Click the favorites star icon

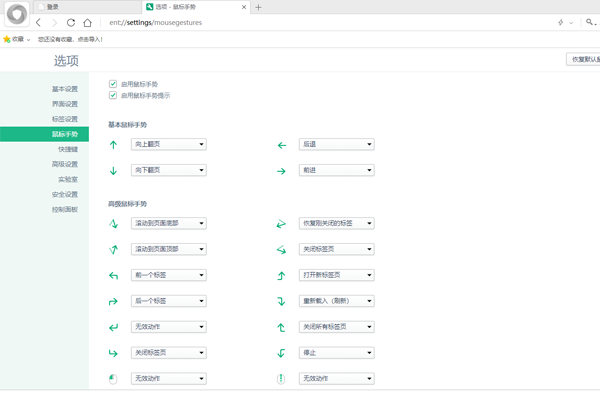click(x=8, y=39)
